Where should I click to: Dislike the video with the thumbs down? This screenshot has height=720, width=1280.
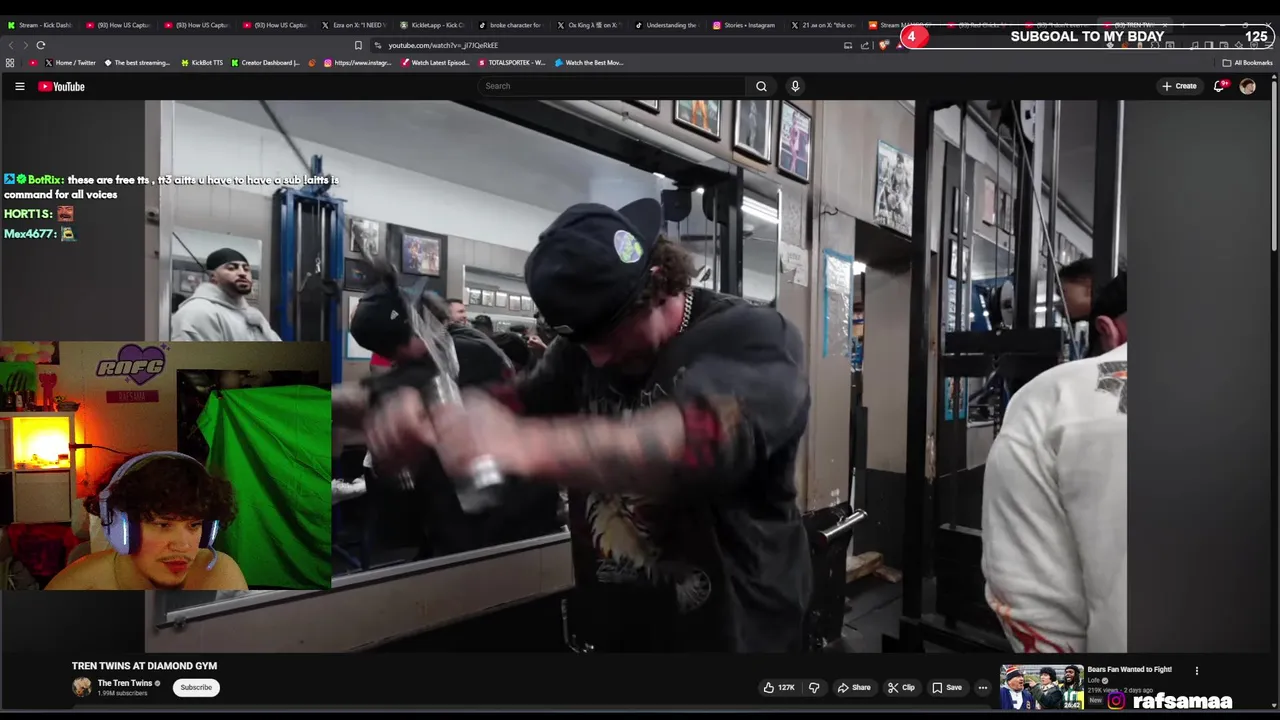(814, 687)
